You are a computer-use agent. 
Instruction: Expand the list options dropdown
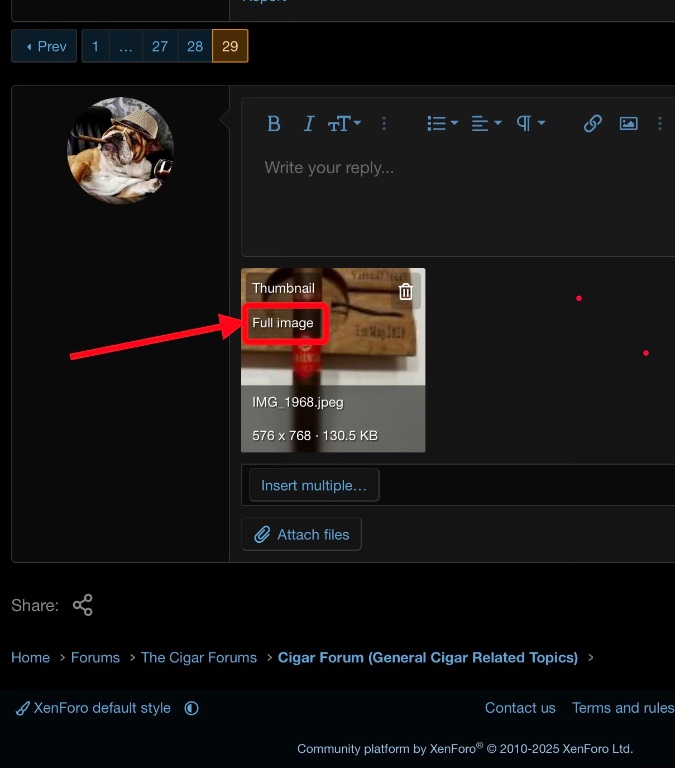pos(442,124)
